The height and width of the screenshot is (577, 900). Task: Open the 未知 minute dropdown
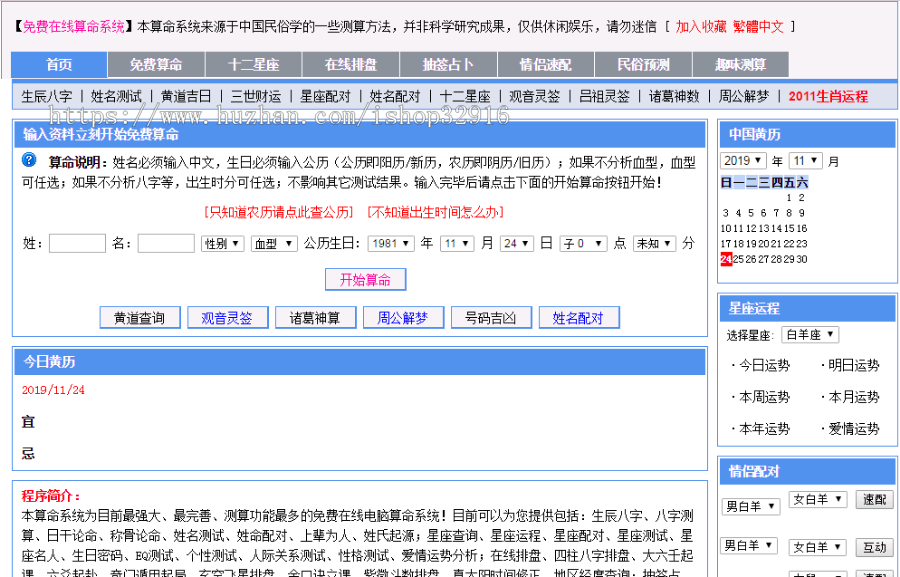(x=654, y=242)
